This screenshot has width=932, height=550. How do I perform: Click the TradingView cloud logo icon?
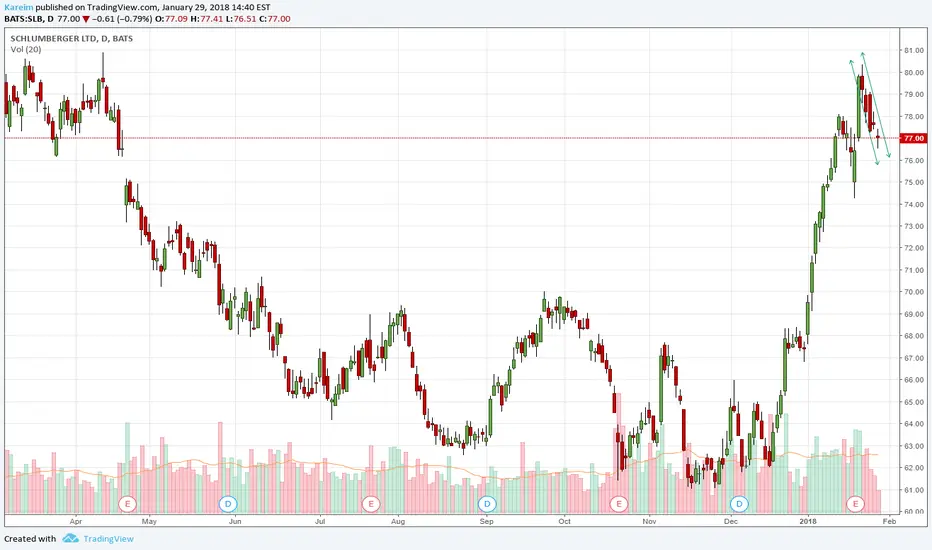click(x=71, y=538)
